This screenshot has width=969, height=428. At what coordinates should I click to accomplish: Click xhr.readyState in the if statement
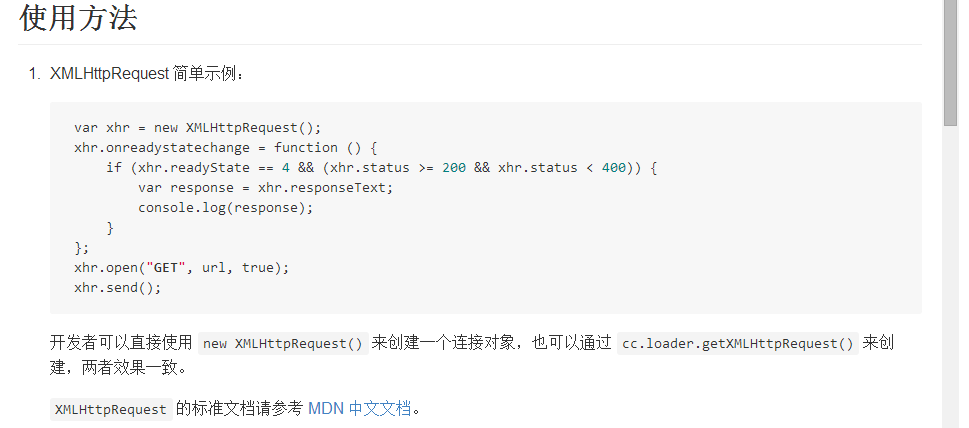180,167
